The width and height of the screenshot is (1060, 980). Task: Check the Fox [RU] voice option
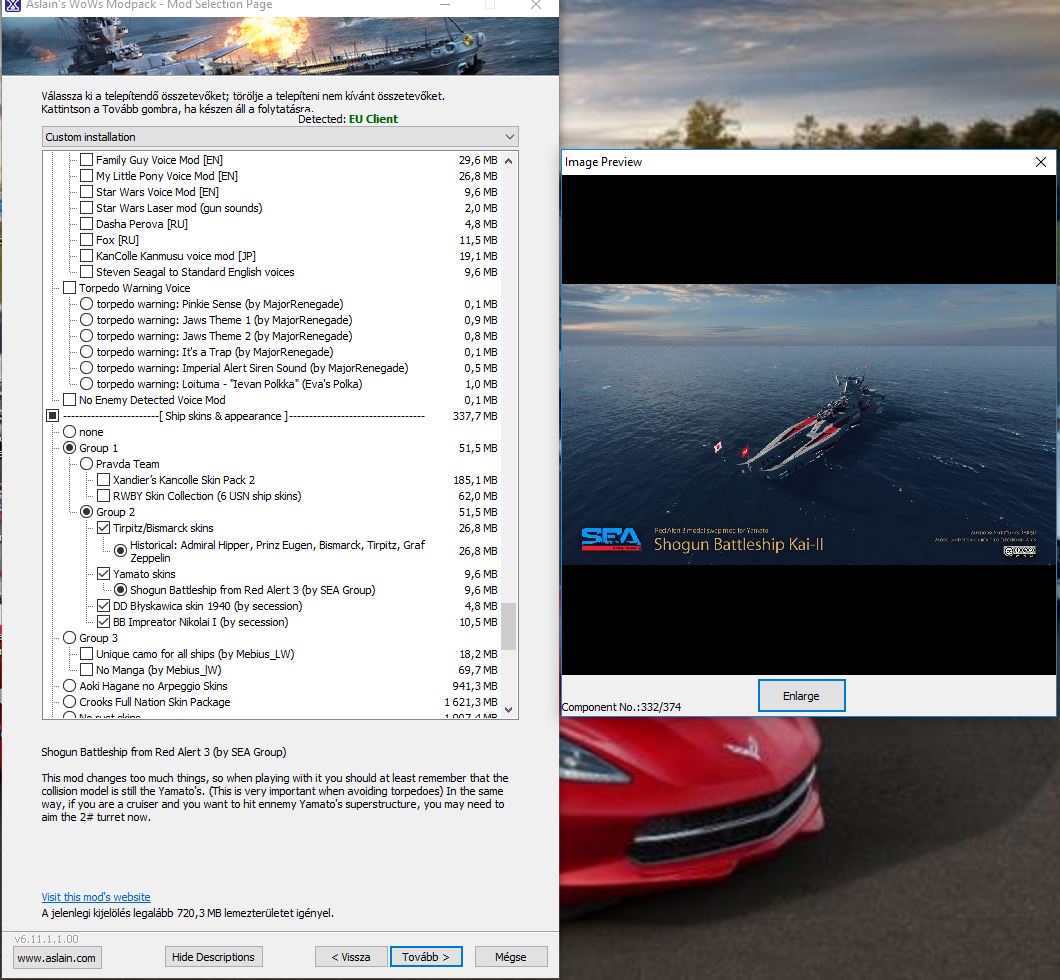tap(87, 240)
